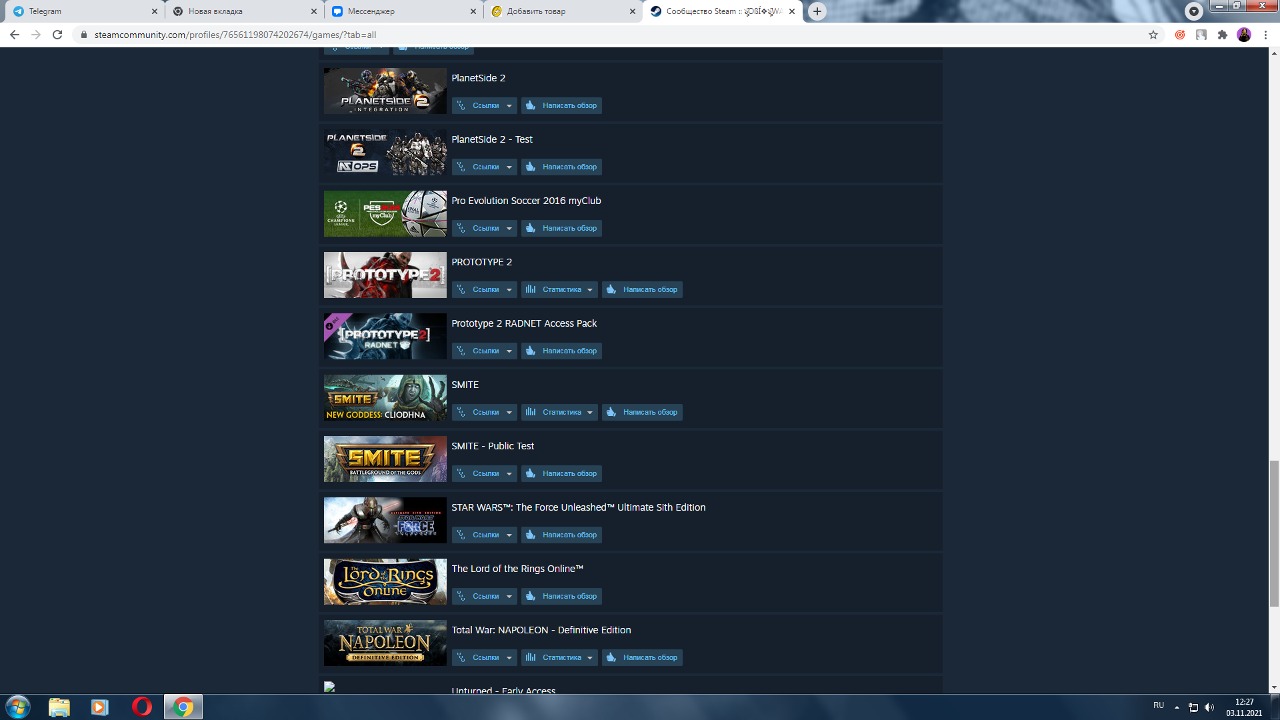Open Chrome's three-dot menu

1265,34
